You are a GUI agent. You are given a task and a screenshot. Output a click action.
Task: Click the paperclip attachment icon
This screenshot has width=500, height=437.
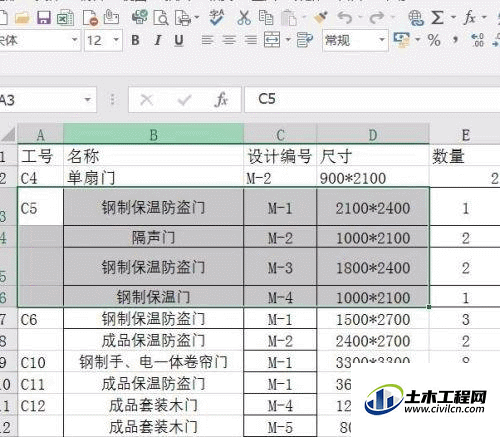point(111,17)
